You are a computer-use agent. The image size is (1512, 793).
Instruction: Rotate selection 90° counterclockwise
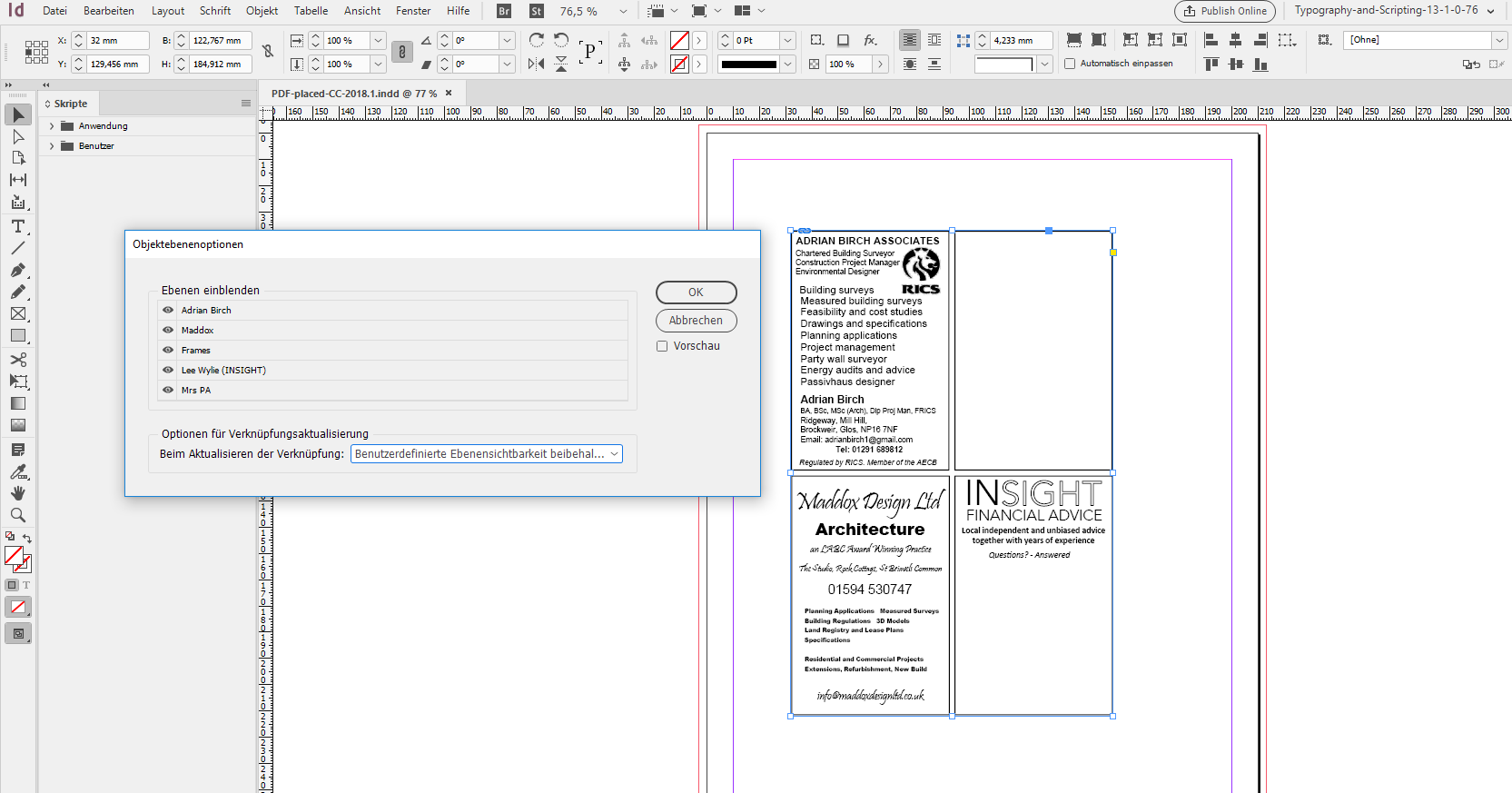coord(561,40)
